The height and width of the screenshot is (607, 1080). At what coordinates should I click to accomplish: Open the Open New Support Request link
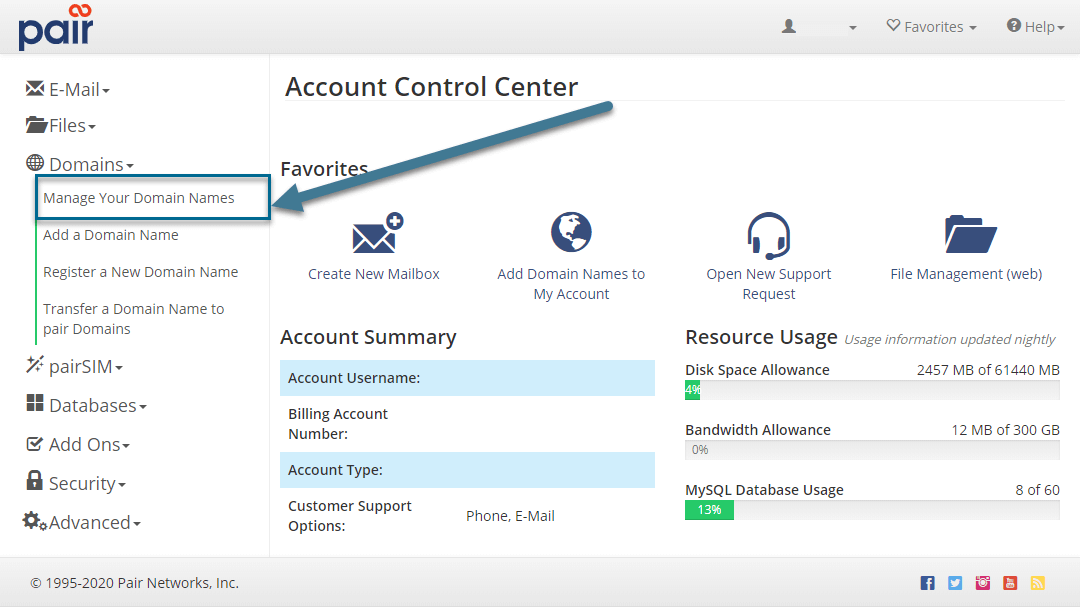point(769,283)
